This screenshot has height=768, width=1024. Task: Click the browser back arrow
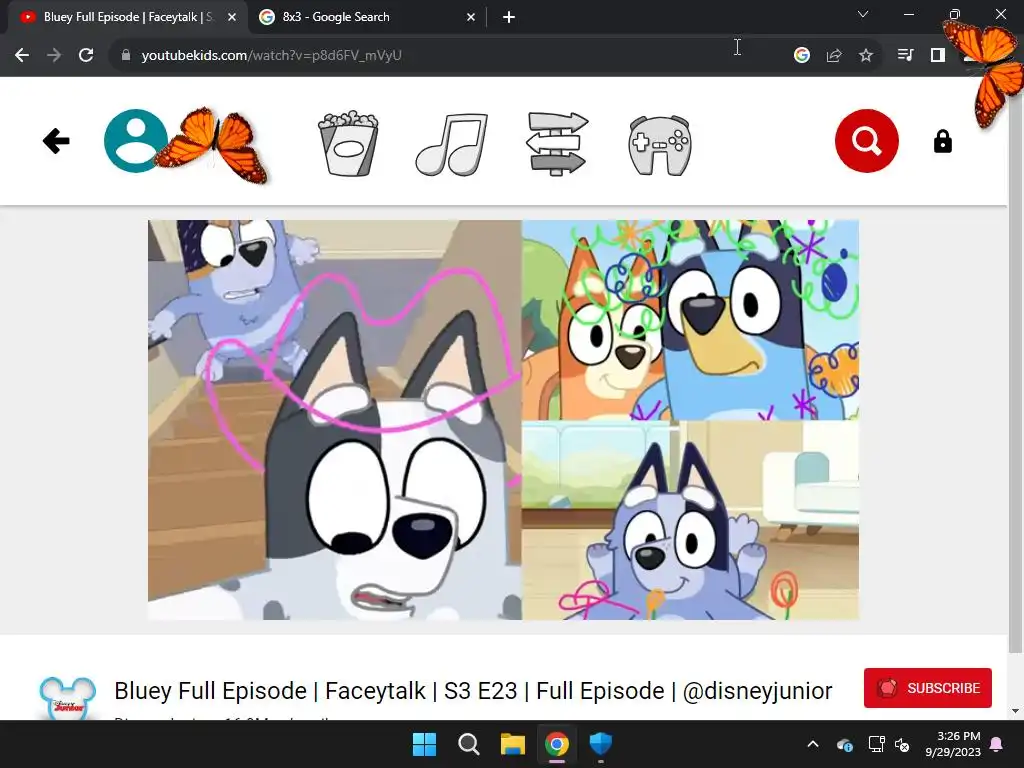tap(22, 55)
